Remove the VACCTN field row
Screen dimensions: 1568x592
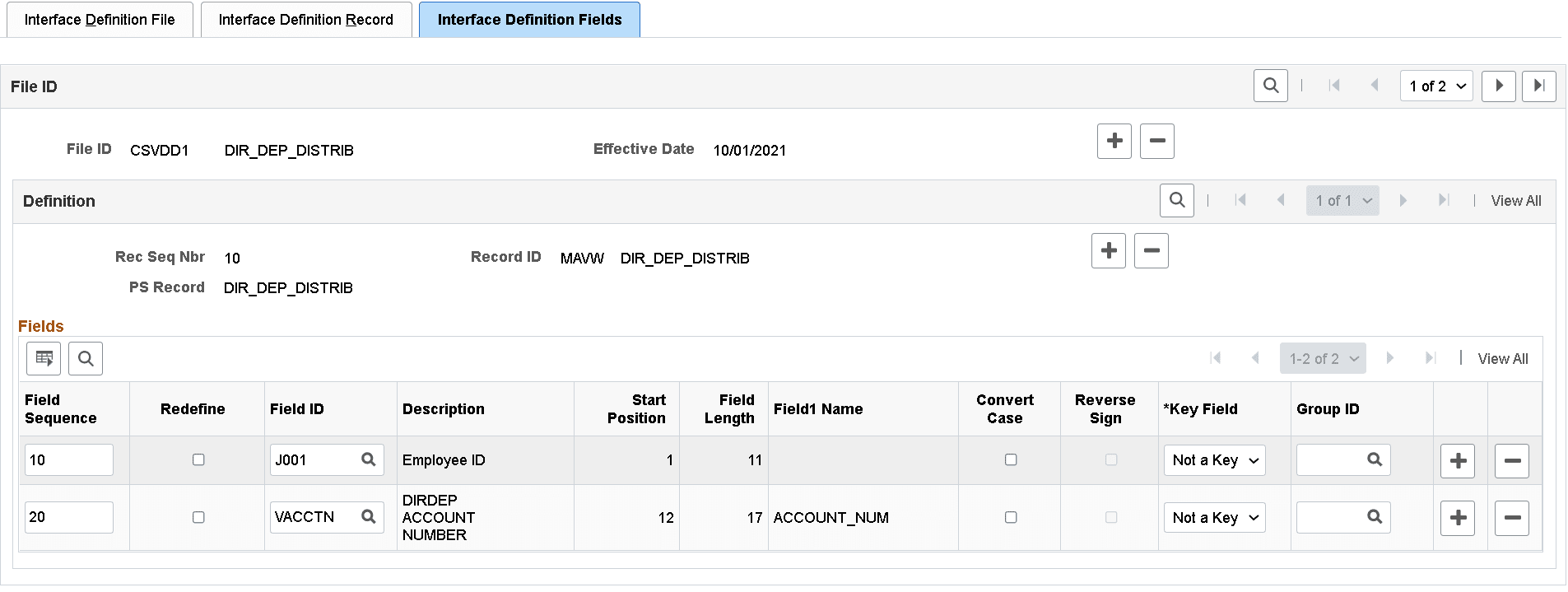click(x=1511, y=518)
